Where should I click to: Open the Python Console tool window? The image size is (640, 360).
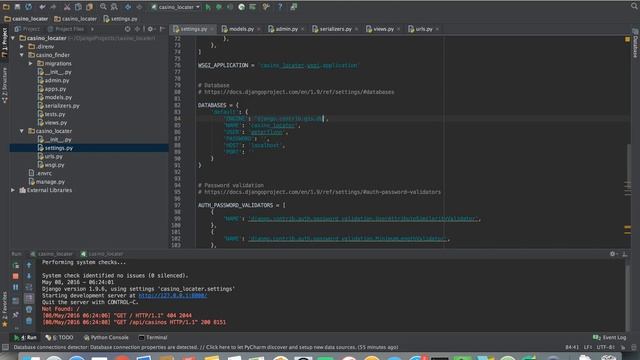[106, 338]
